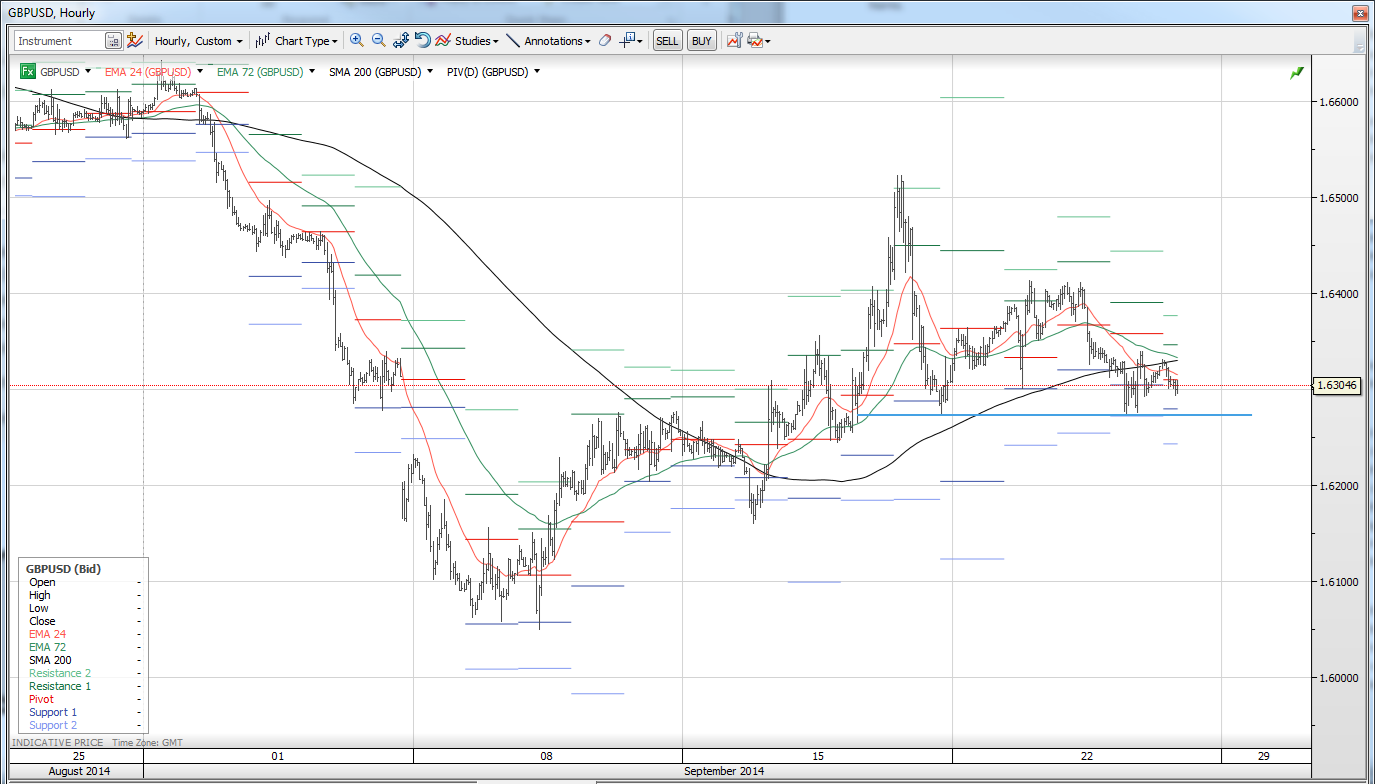Click 'Support 1' in the data legend
The width and height of the screenshot is (1375, 784).
click(53, 712)
